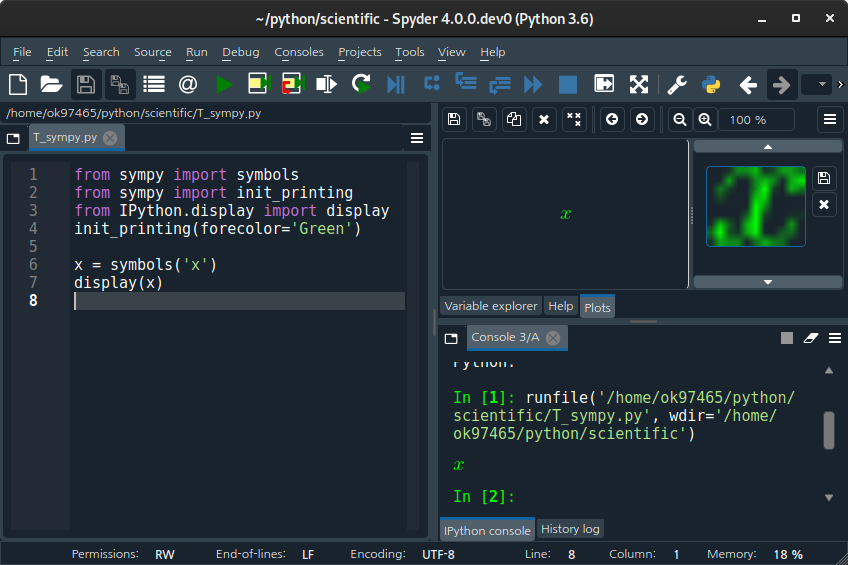Open working directory dropdown in toolbar
Screen dimensions: 848x565
pyautogui.click(x=816, y=84)
